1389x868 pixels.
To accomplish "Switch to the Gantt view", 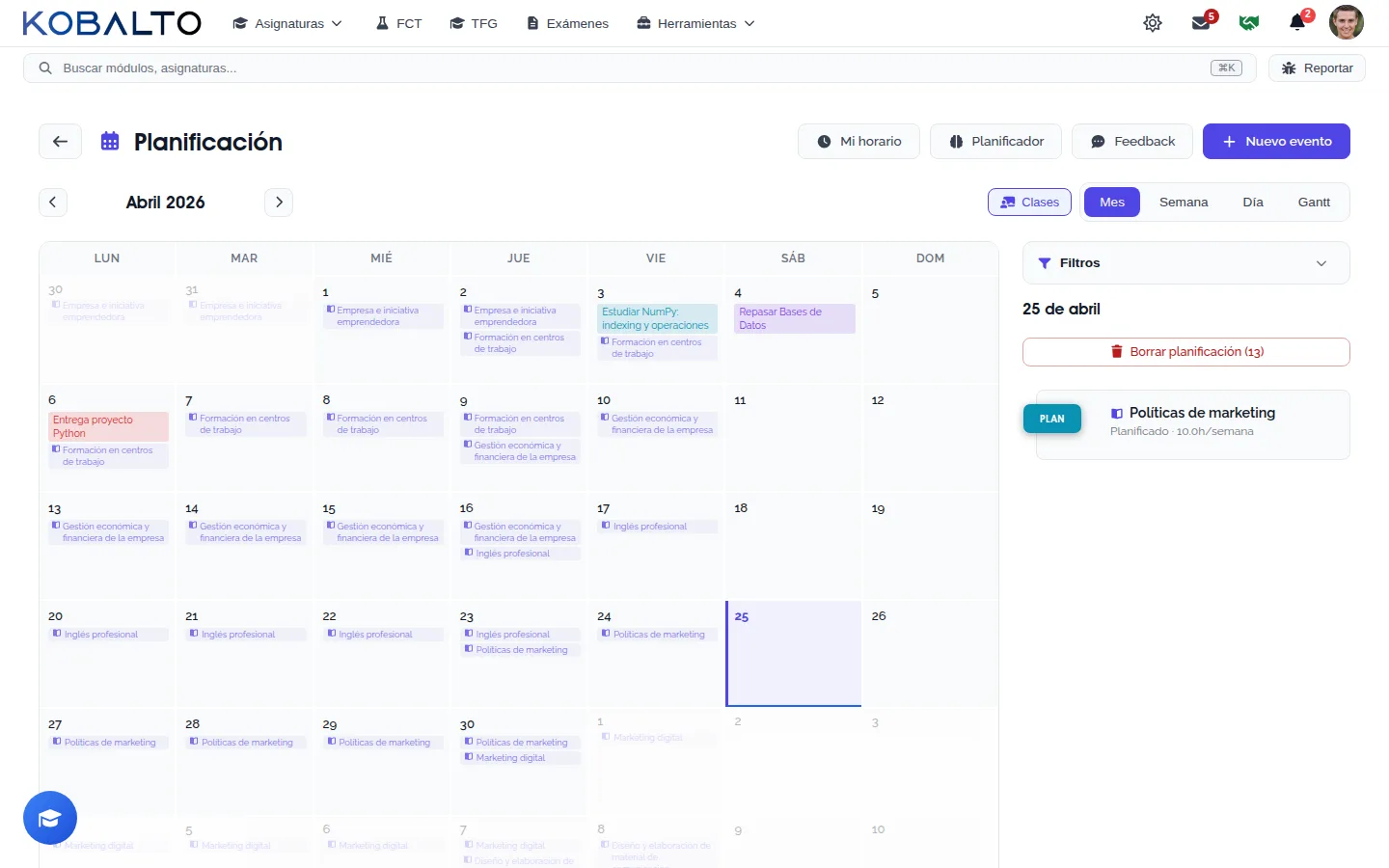I will coord(1314,202).
